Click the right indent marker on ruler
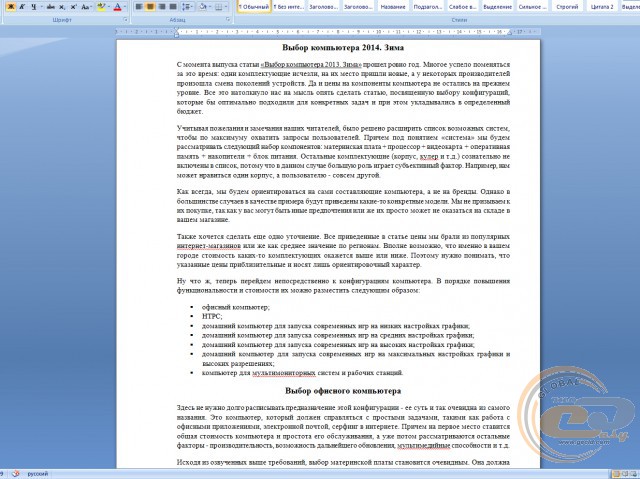Viewport: 640px width, 479px height. point(509,33)
